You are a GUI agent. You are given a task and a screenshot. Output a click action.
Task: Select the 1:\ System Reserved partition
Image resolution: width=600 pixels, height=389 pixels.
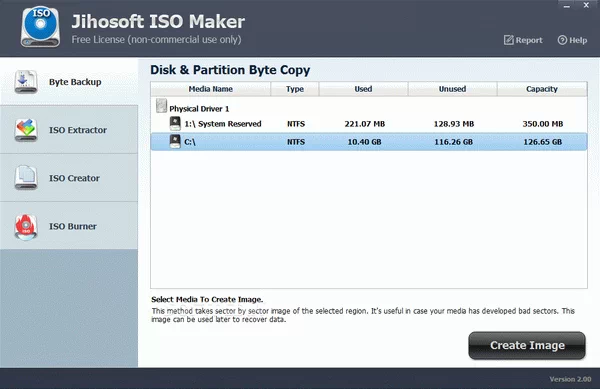(369, 124)
